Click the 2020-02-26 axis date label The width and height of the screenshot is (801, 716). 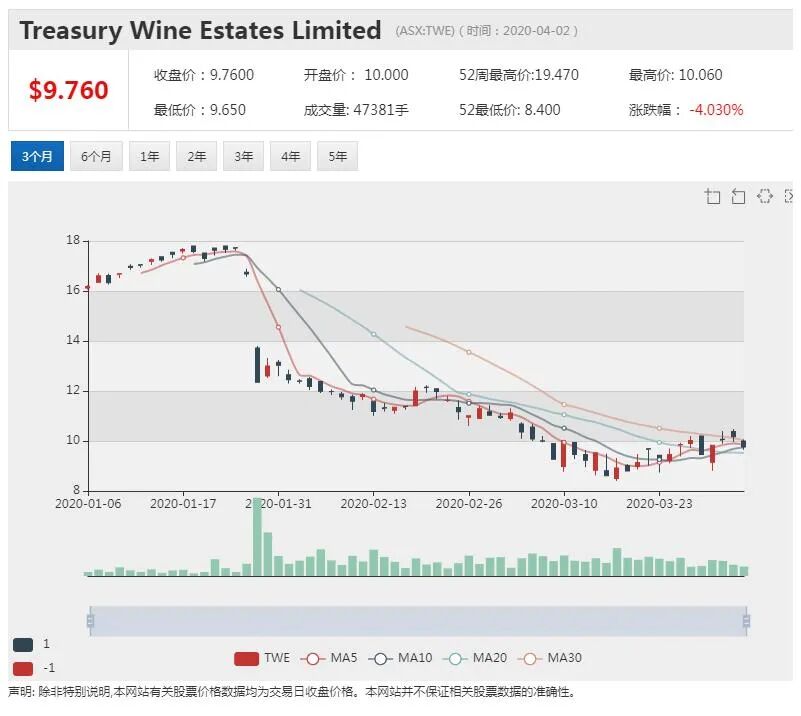468,504
